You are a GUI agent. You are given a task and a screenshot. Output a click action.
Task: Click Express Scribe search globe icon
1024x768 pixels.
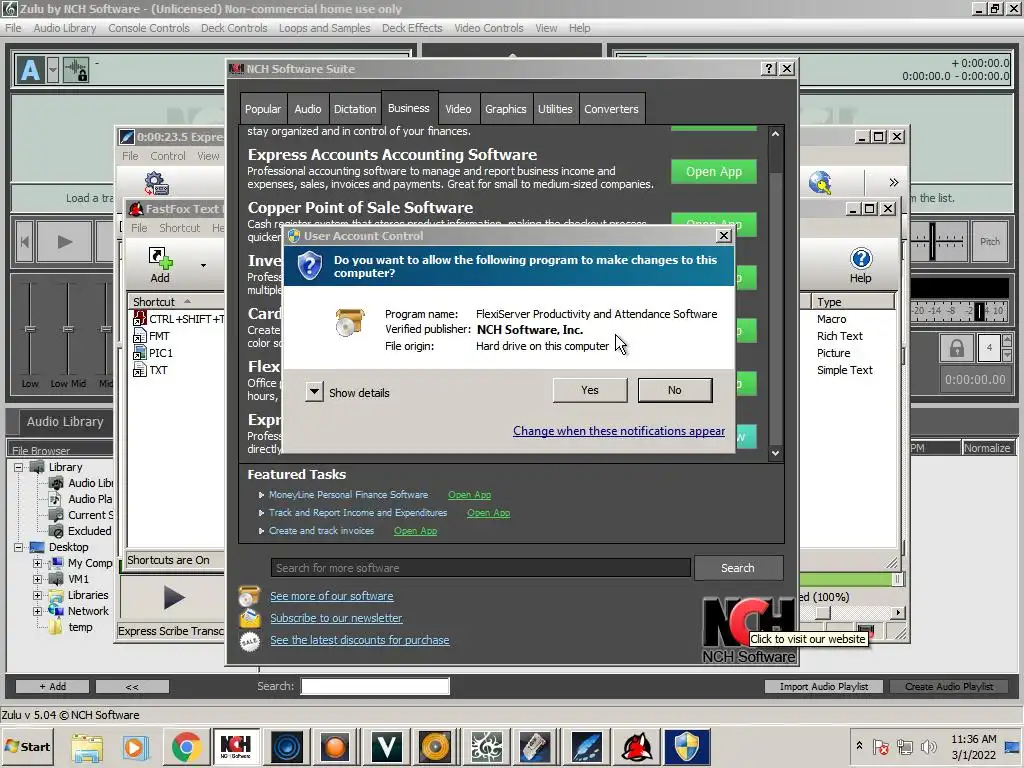[x=820, y=183]
